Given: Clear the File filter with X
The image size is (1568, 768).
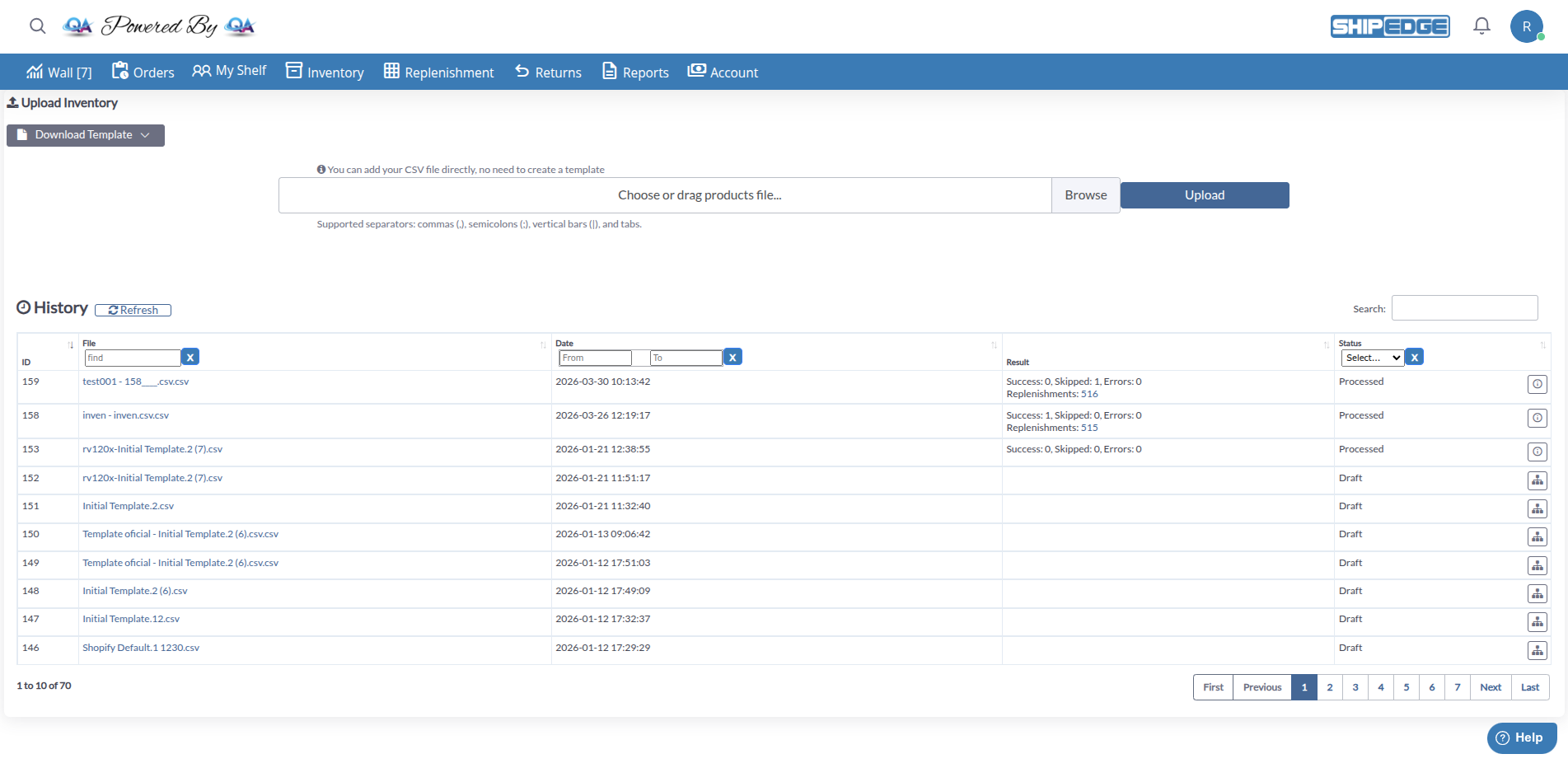Looking at the screenshot, I should [190, 357].
